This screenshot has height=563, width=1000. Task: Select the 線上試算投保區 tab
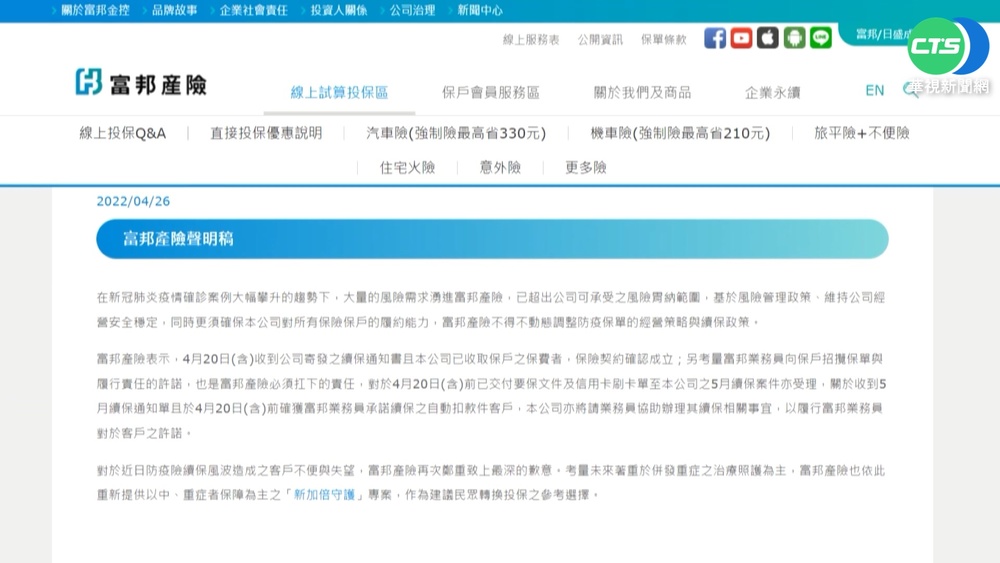click(339, 92)
